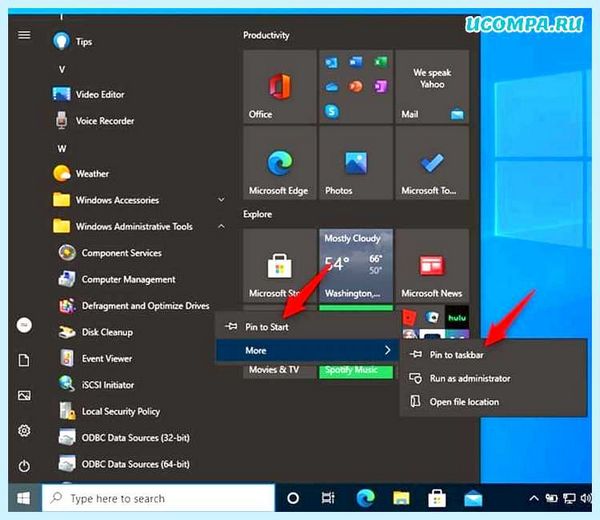
Task: Open File Explorer on taskbar
Action: [401, 498]
